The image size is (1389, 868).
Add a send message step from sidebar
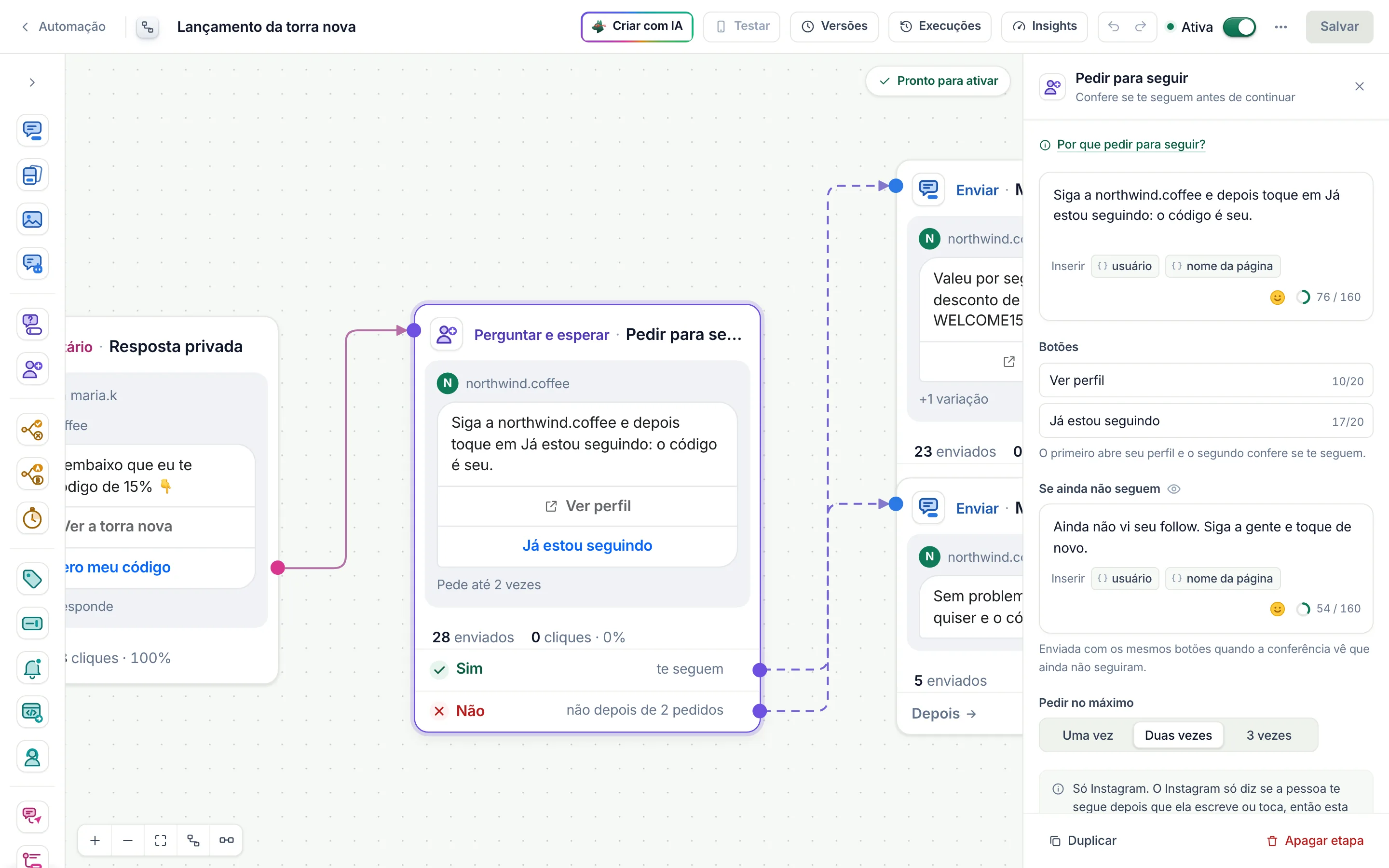[x=32, y=130]
